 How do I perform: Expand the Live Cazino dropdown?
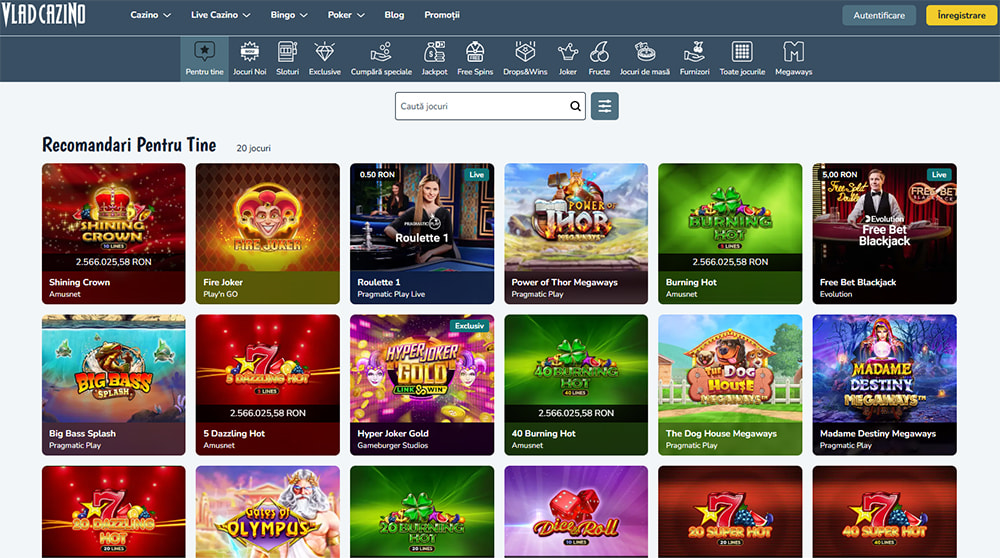tap(221, 15)
